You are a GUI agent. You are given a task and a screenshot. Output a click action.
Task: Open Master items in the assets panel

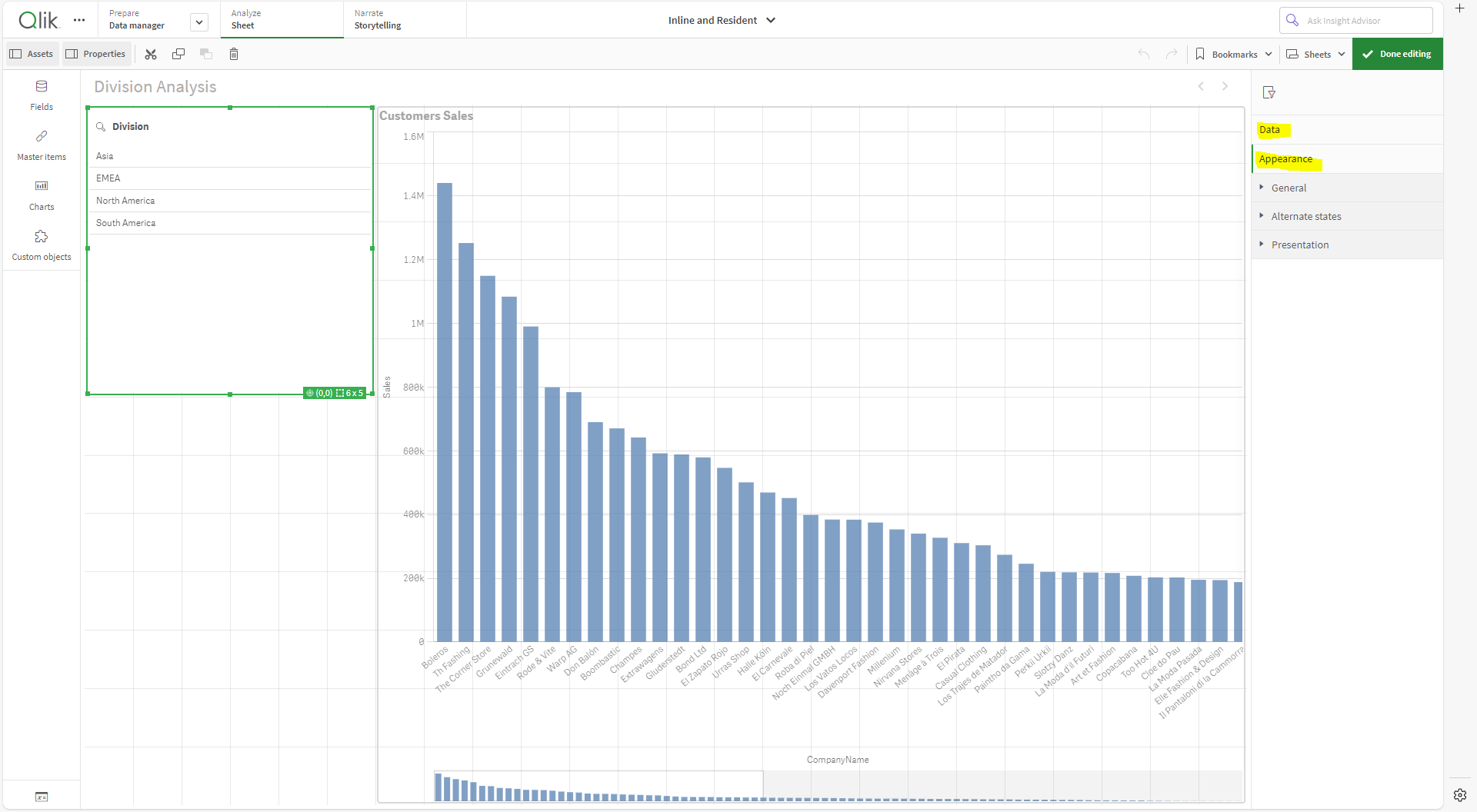(42, 145)
